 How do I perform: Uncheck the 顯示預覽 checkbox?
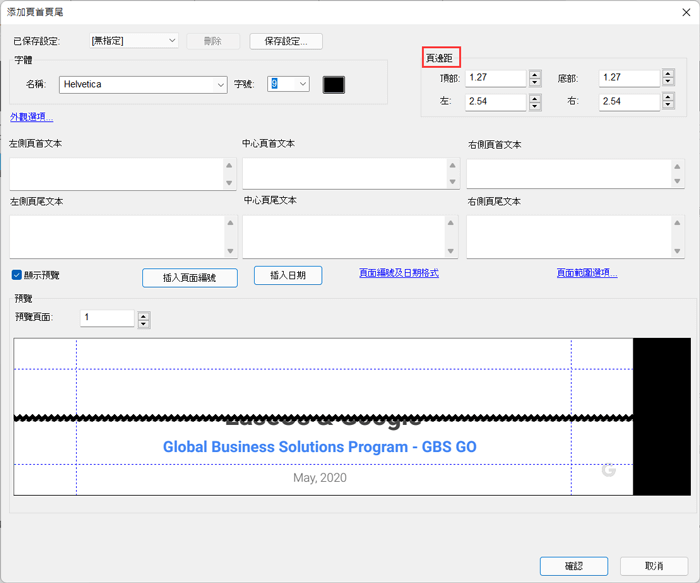click(x=17, y=275)
